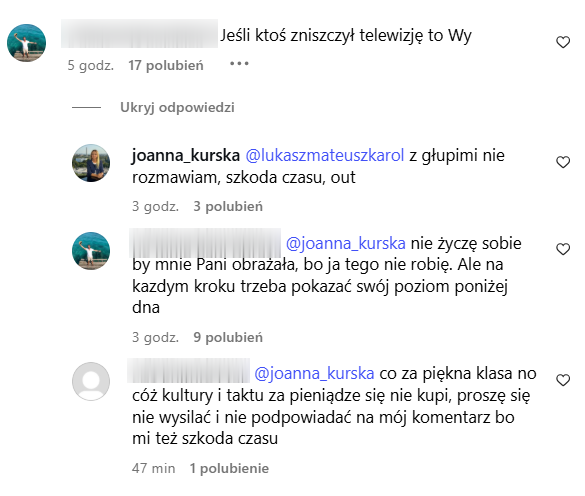Like the reply "co za piękna klasa"
Viewport: 585px width, 496px height.
coord(563,380)
